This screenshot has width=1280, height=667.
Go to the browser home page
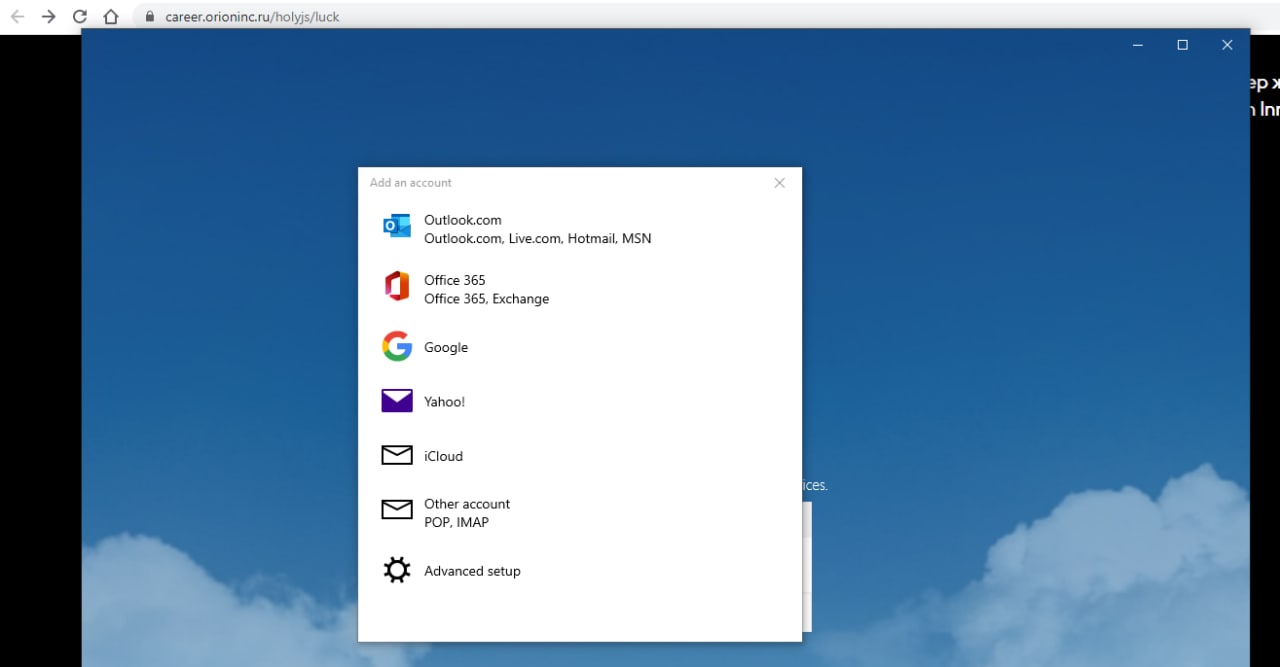pos(111,16)
